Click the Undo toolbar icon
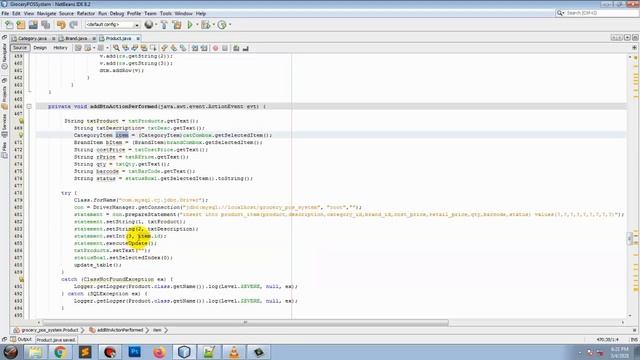Viewport: 640px width, 360px height. pos(61,25)
